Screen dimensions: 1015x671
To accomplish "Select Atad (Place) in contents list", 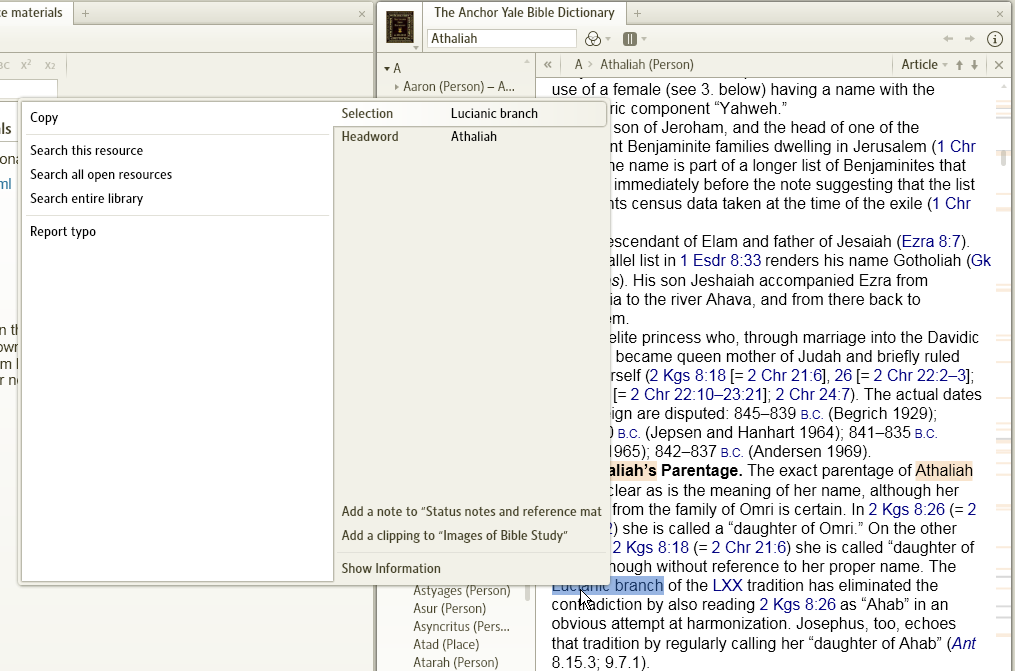I will pyautogui.click(x=446, y=644).
